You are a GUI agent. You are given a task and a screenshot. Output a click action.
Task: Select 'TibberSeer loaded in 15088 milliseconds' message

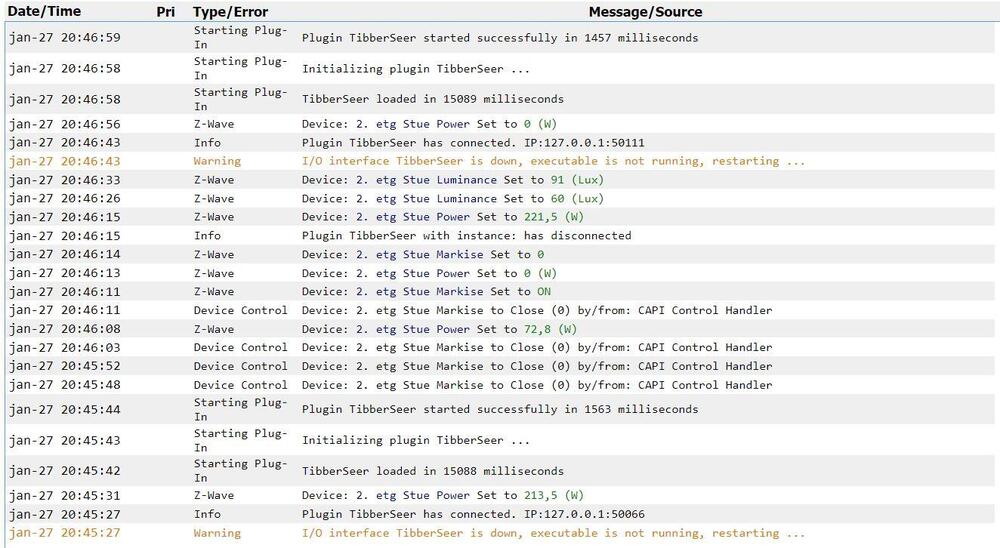coord(432,471)
